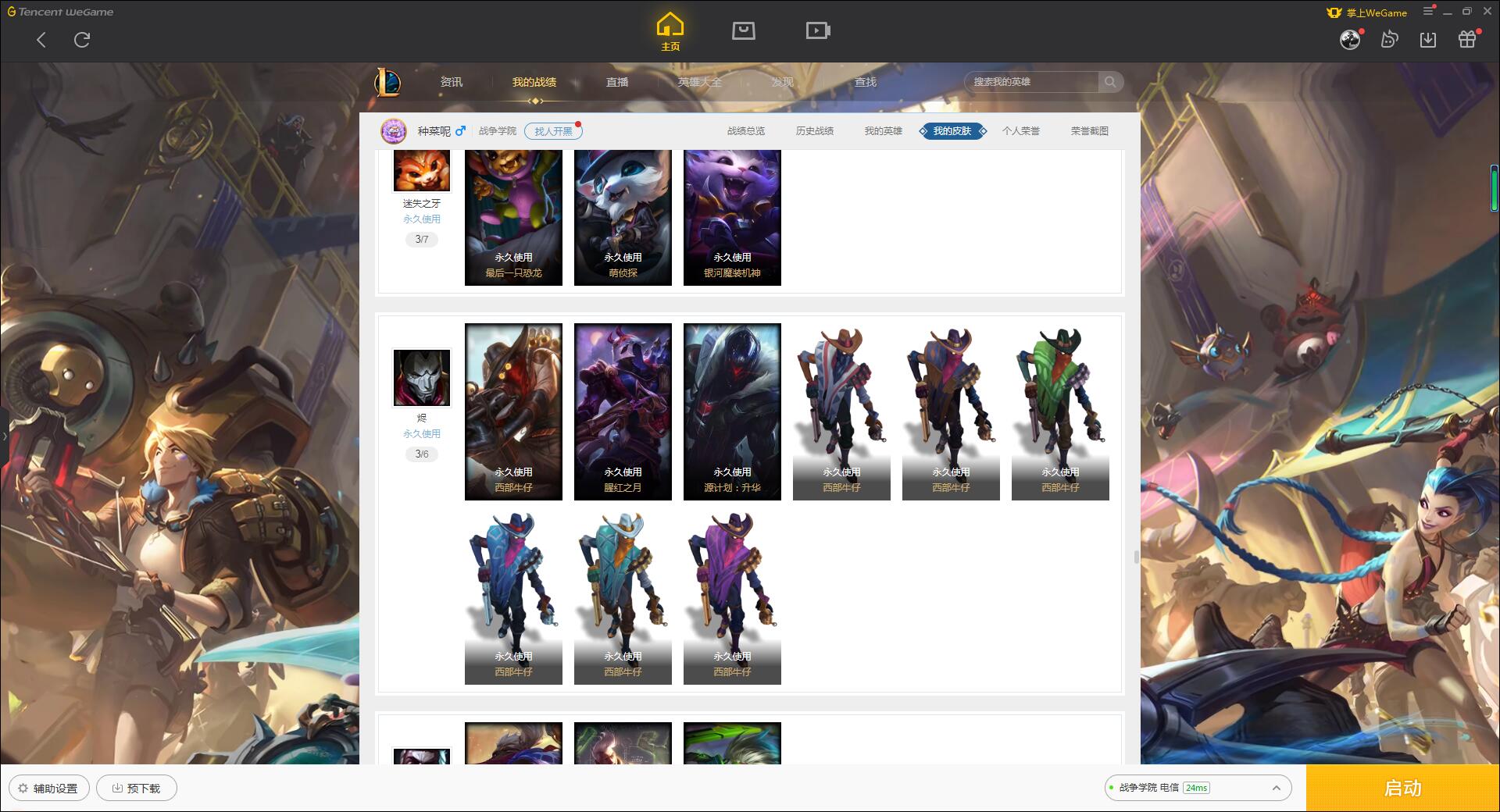This screenshot has height=812, width=1500.
Task: Click the search magnifier icon
Action: click(1109, 82)
